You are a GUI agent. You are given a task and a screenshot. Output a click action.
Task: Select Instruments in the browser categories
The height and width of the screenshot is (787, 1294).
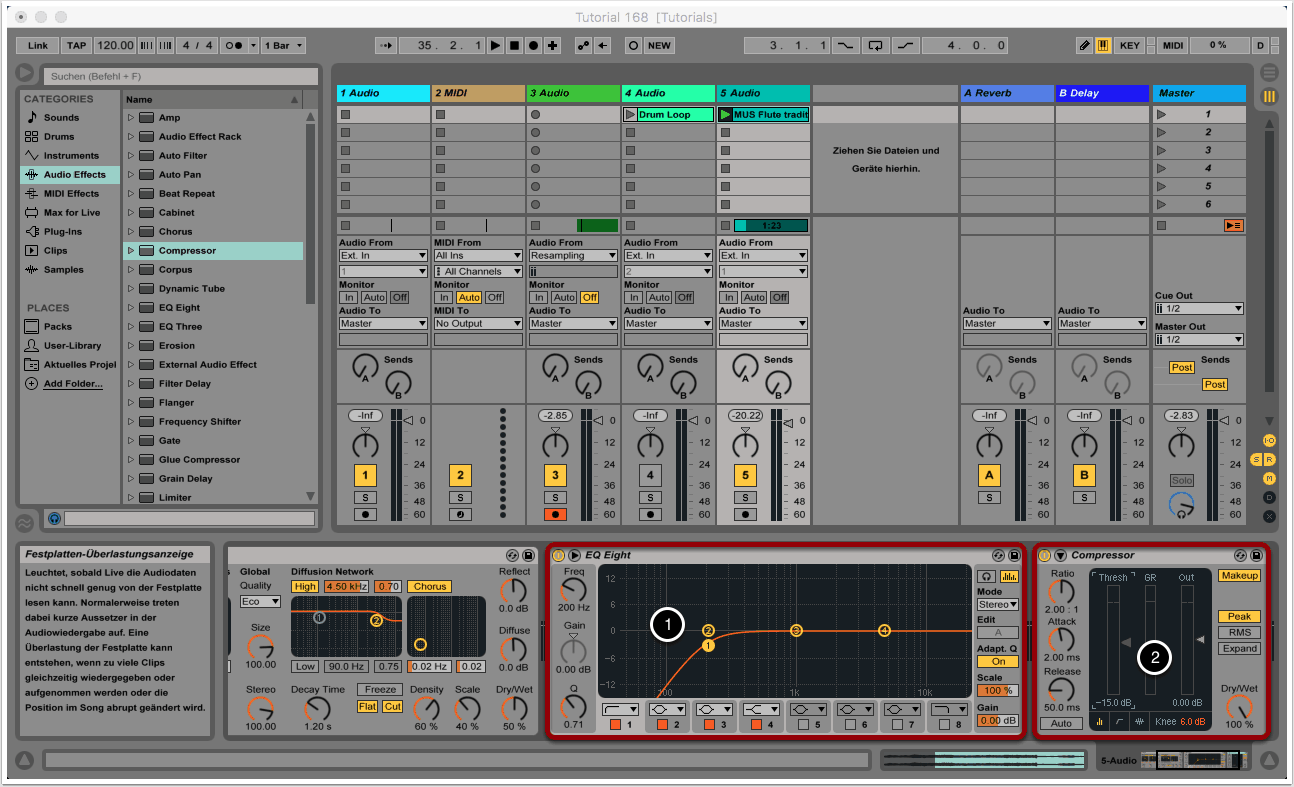click(x=70, y=156)
